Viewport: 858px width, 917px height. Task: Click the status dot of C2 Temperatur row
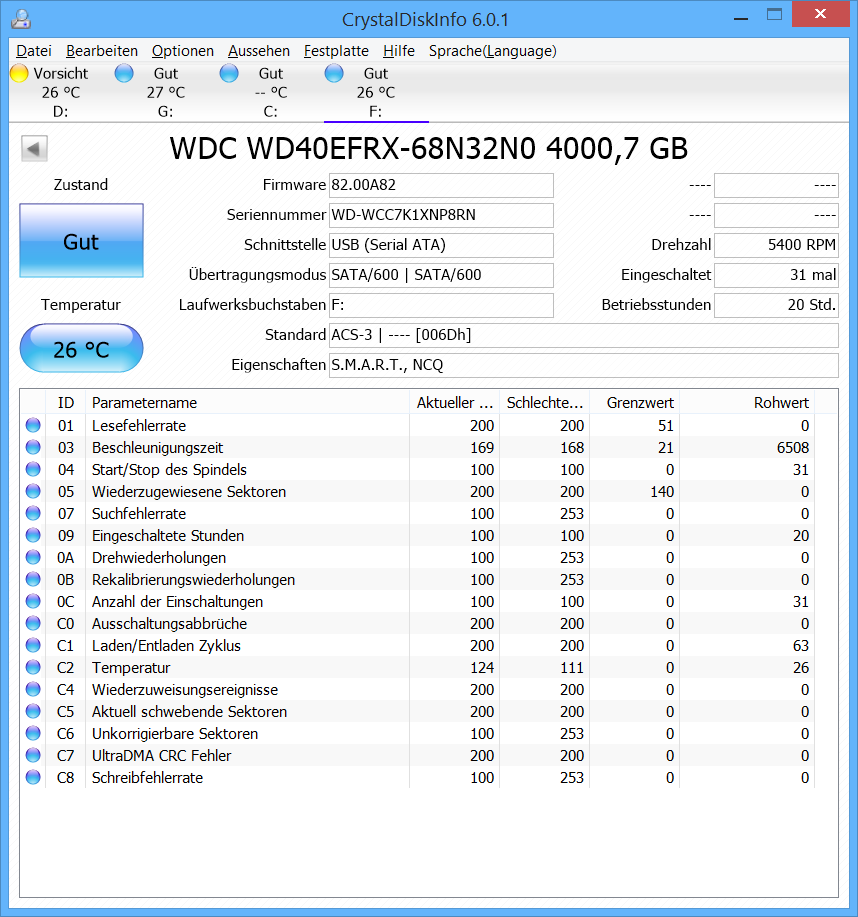tap(33, 667)
